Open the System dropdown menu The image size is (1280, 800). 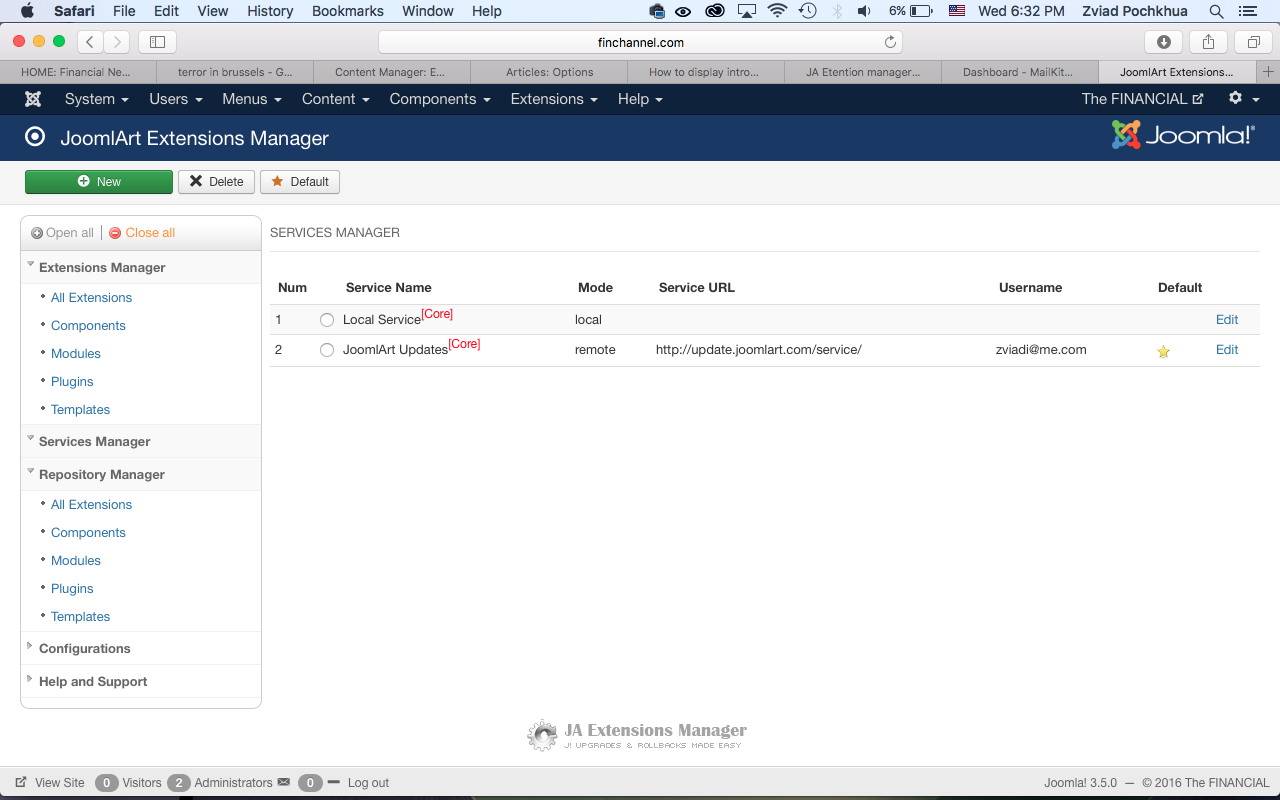[97, 99]
